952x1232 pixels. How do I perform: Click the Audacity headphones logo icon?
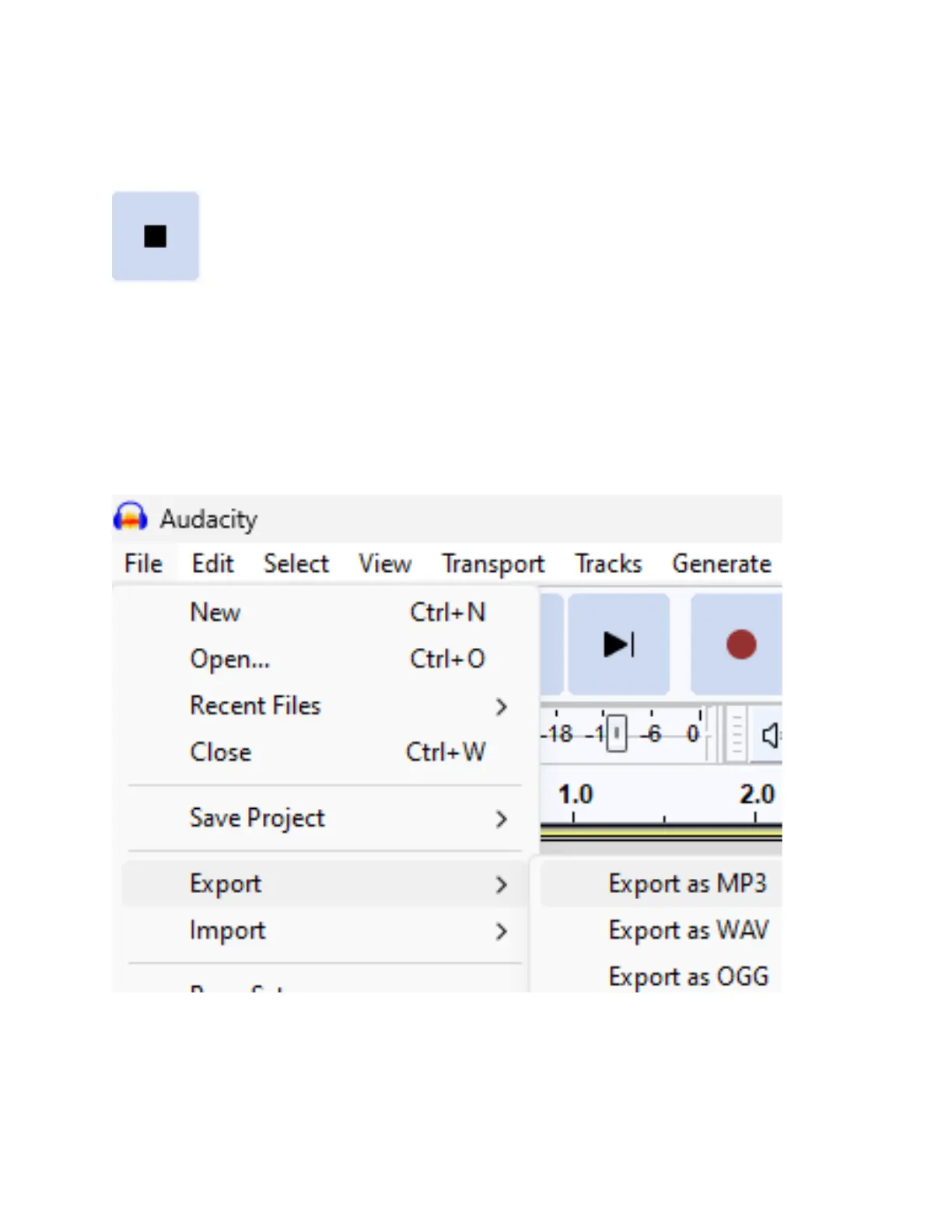131,517
